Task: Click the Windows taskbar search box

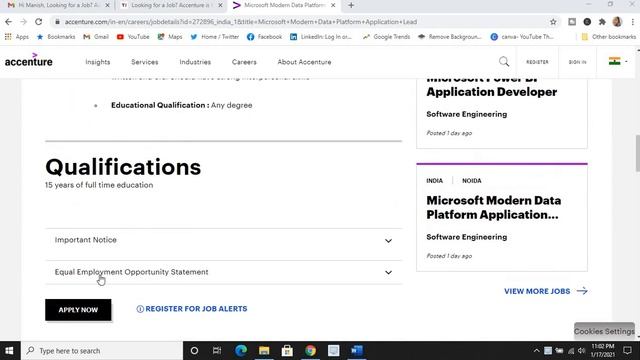Action: pos(102,351)
